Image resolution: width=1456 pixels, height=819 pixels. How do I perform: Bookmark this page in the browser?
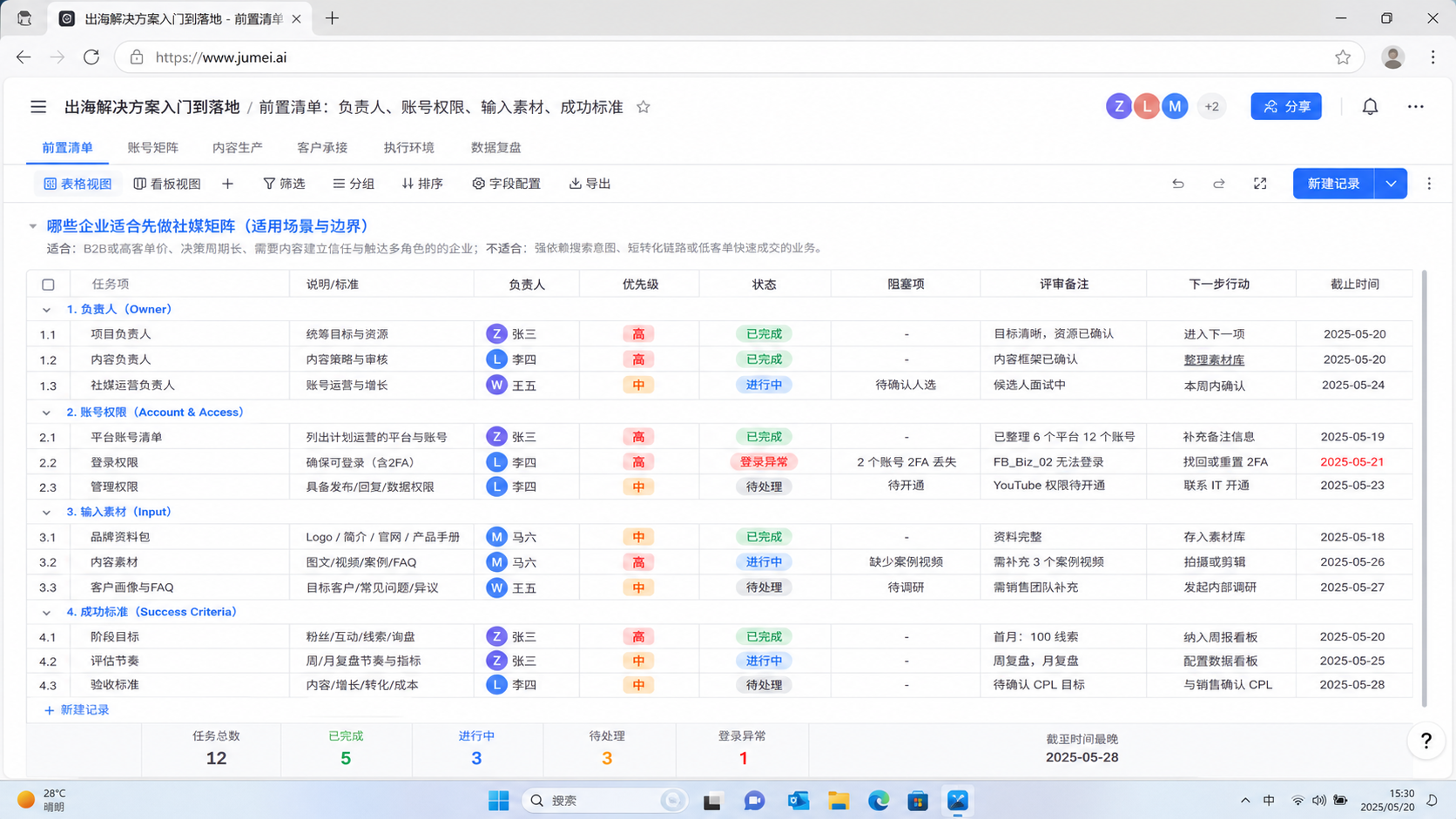point(1343,57)
